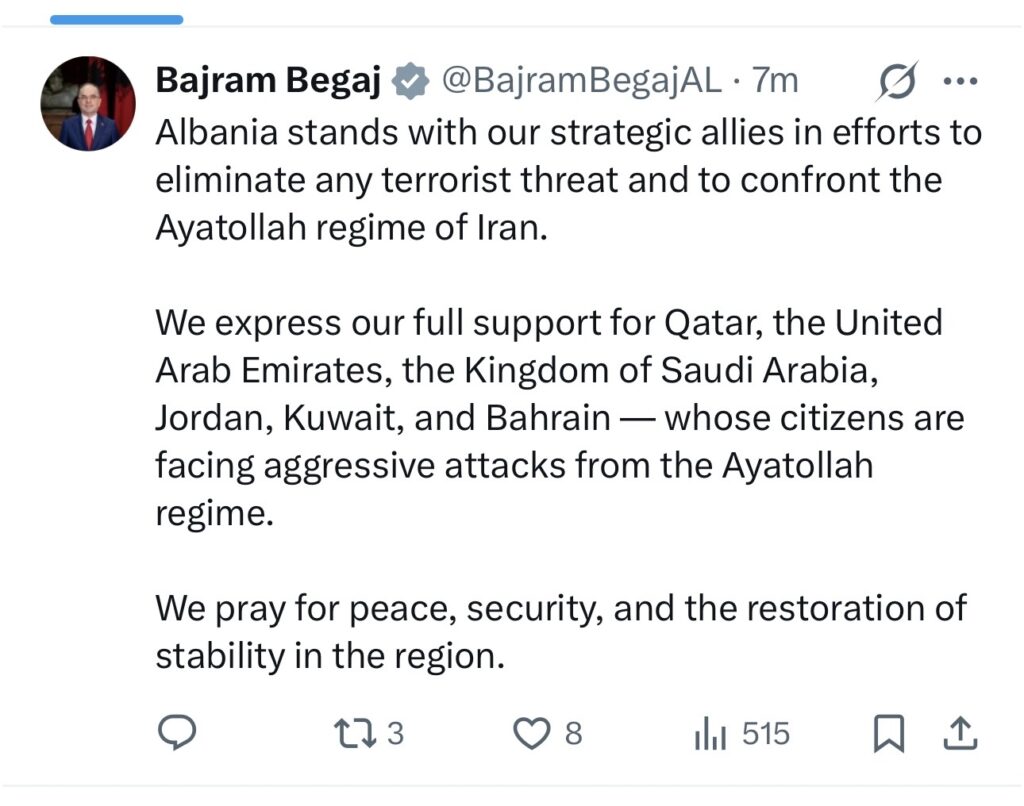
Task: Click the 7m post timestamp
Action: pyautogui.click(x=776, y=82)
